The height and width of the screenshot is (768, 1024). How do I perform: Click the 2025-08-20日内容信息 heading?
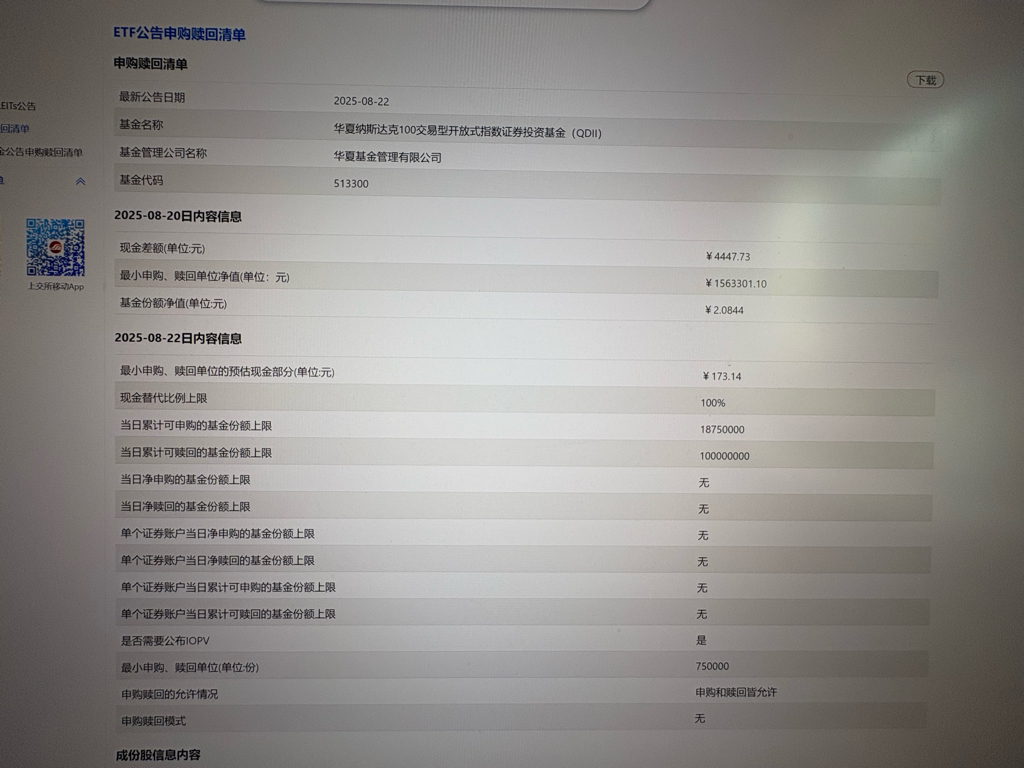(178, 216)
